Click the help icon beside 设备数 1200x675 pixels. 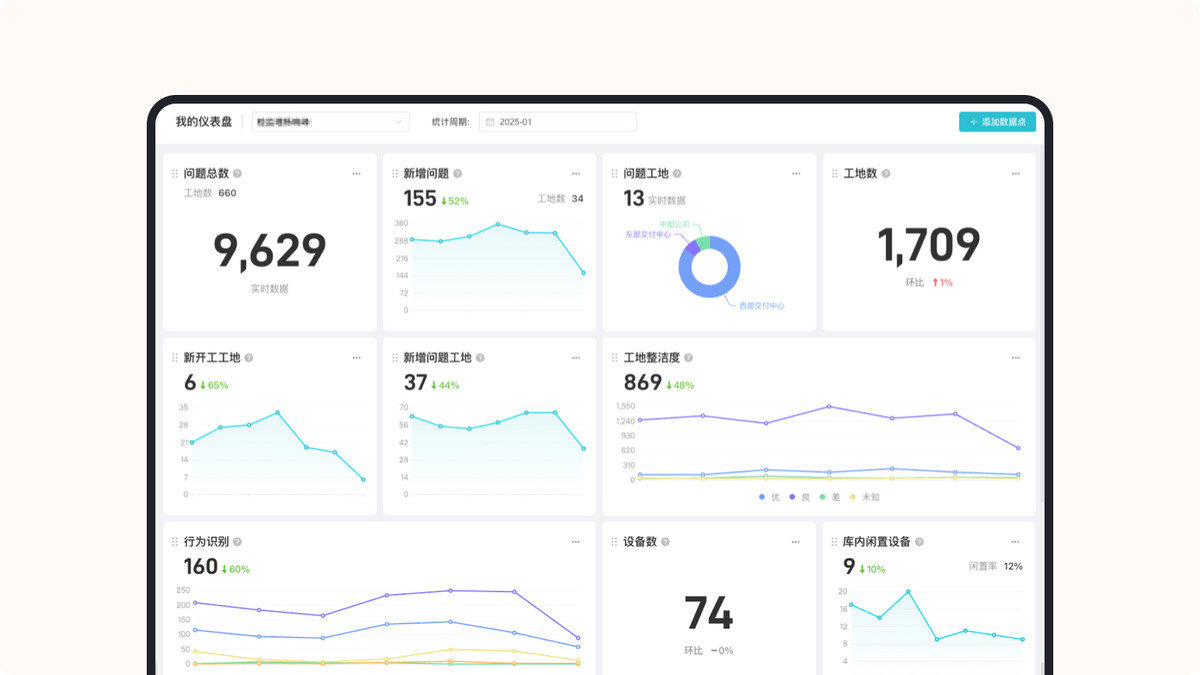(665, 541)
